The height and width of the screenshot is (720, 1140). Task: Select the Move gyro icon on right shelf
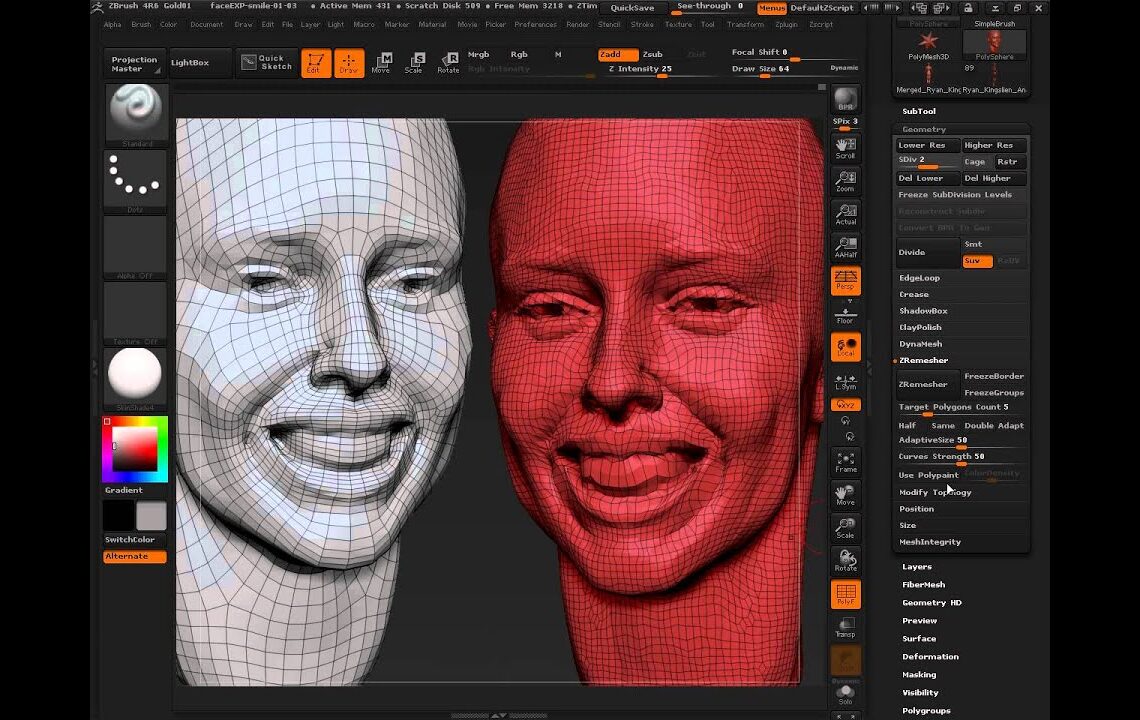tap(845, 496)
